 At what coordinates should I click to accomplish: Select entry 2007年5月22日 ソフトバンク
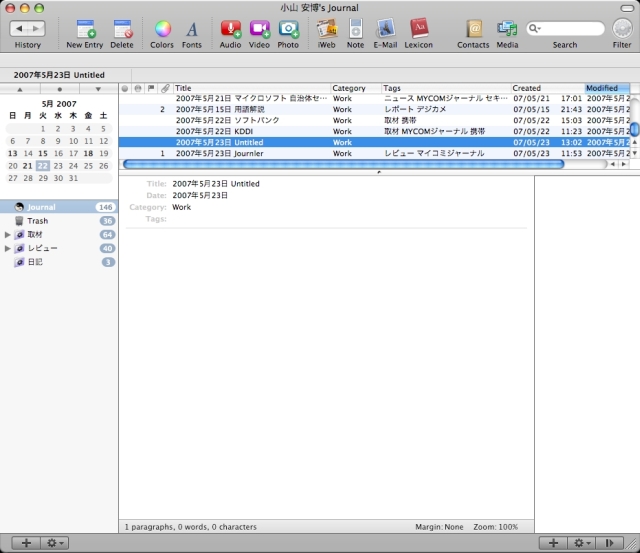[375, 120]
